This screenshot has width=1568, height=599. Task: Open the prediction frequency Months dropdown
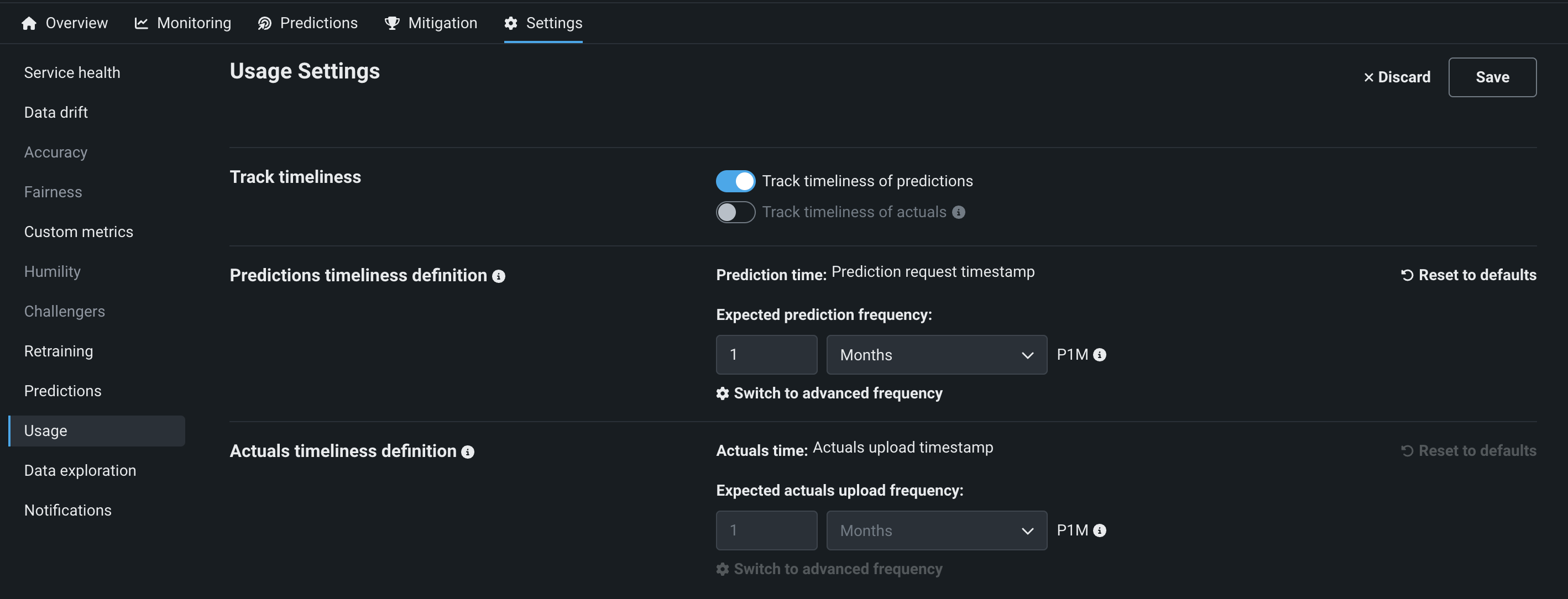point(936,355)
